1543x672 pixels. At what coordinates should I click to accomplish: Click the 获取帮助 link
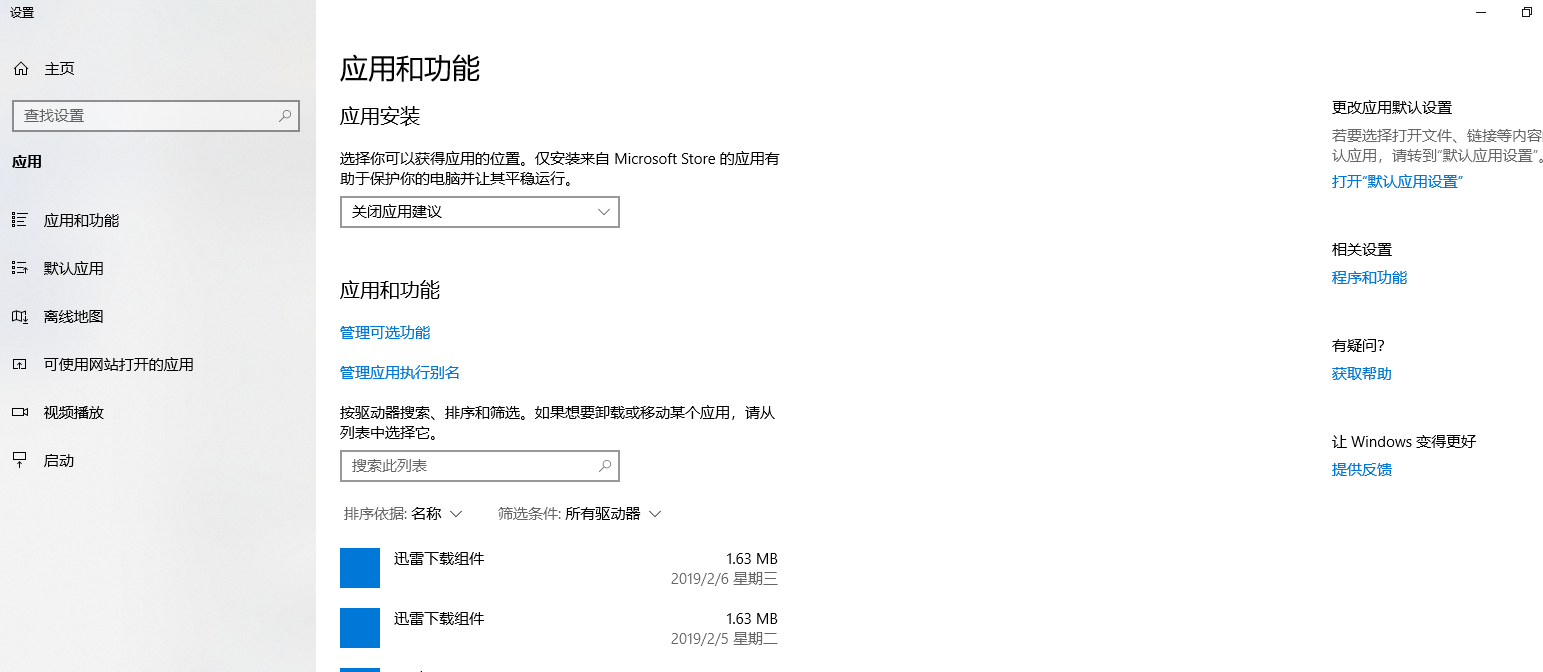[x=1362, y=374]
